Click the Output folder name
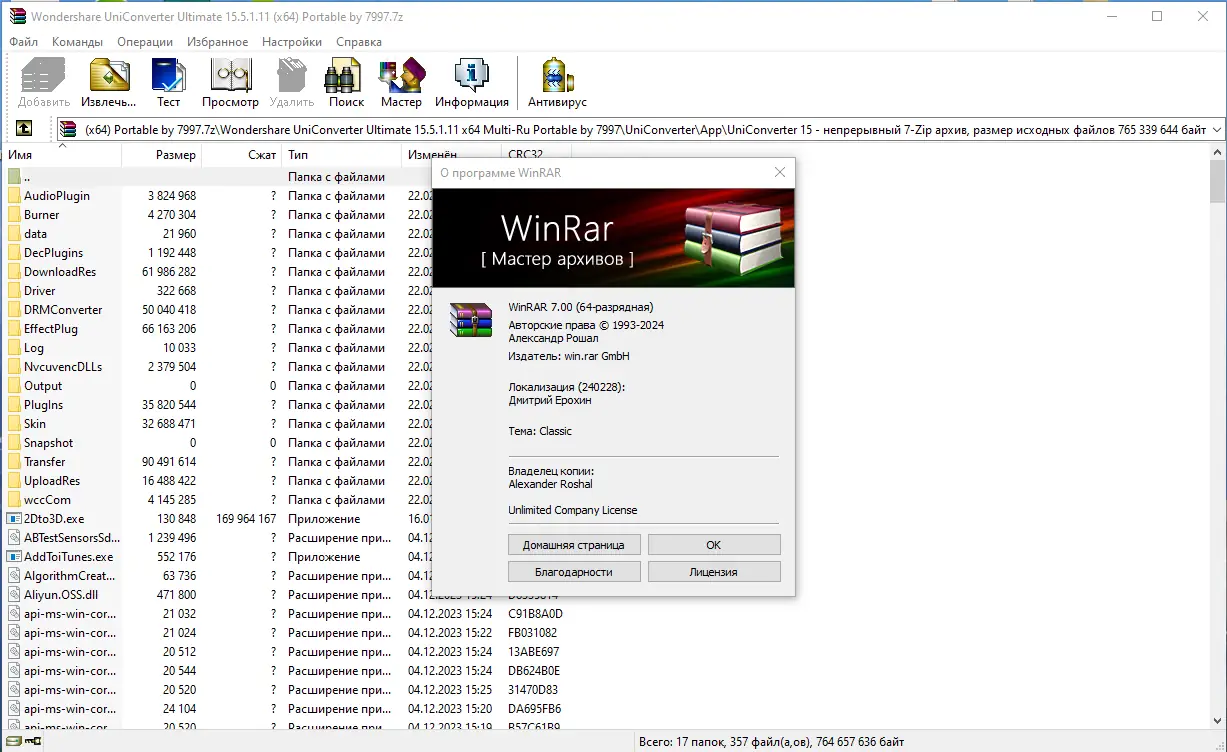Viewport: 1227px width, 752px height. tap(43, 386)
